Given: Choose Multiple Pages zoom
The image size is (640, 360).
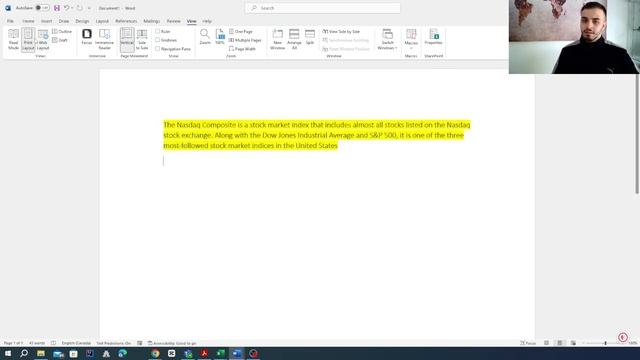Looking at the screenshot, I should pos(245,40).
